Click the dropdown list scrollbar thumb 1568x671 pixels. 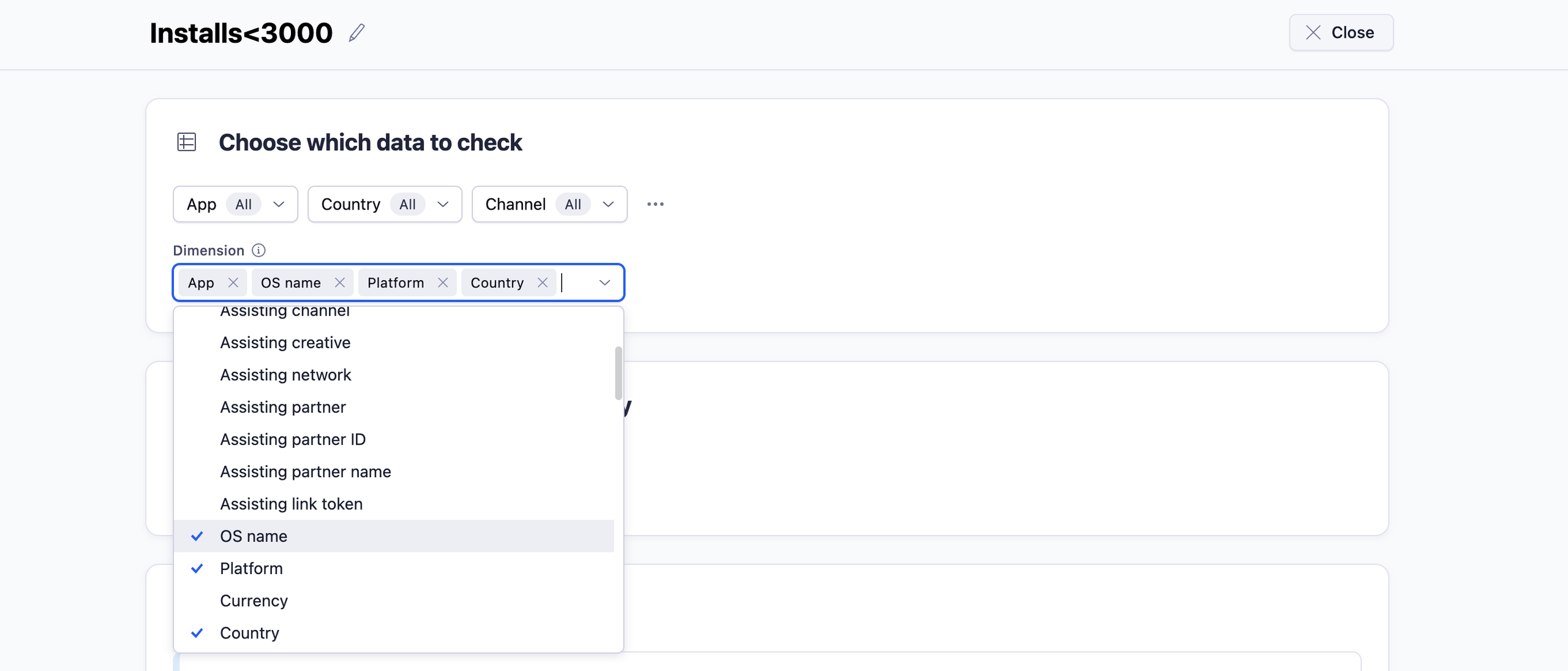click(619, 373)
